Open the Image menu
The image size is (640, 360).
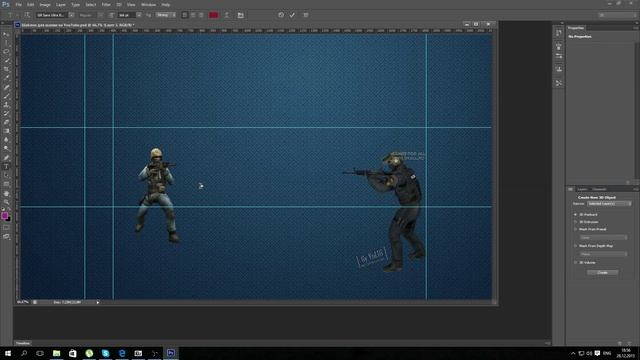45,4
